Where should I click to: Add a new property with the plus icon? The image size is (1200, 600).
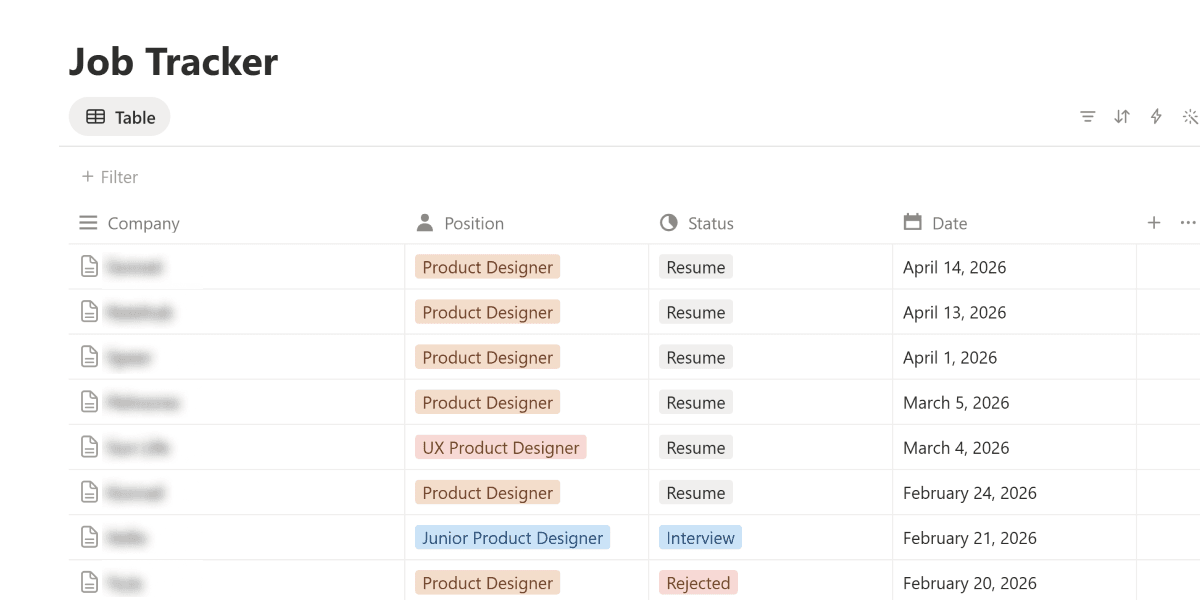[1154, 223]
